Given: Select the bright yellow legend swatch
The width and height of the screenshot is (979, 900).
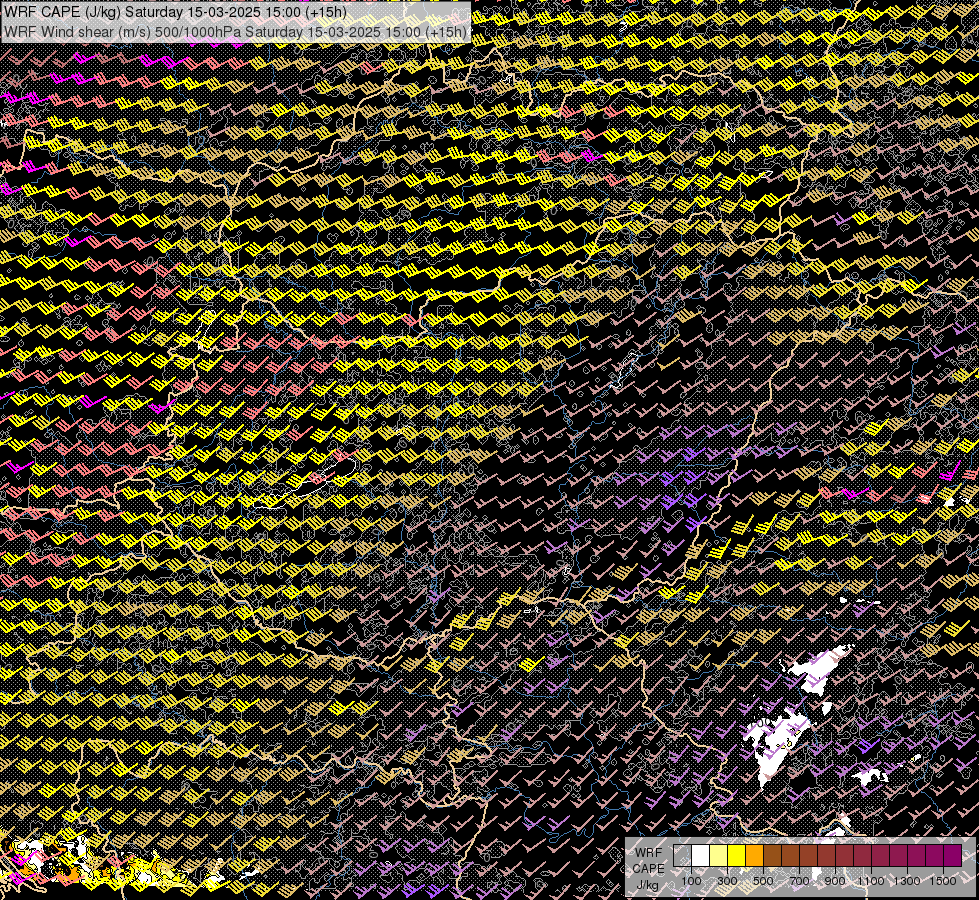Looking at the screenshot, I should 736,856.
